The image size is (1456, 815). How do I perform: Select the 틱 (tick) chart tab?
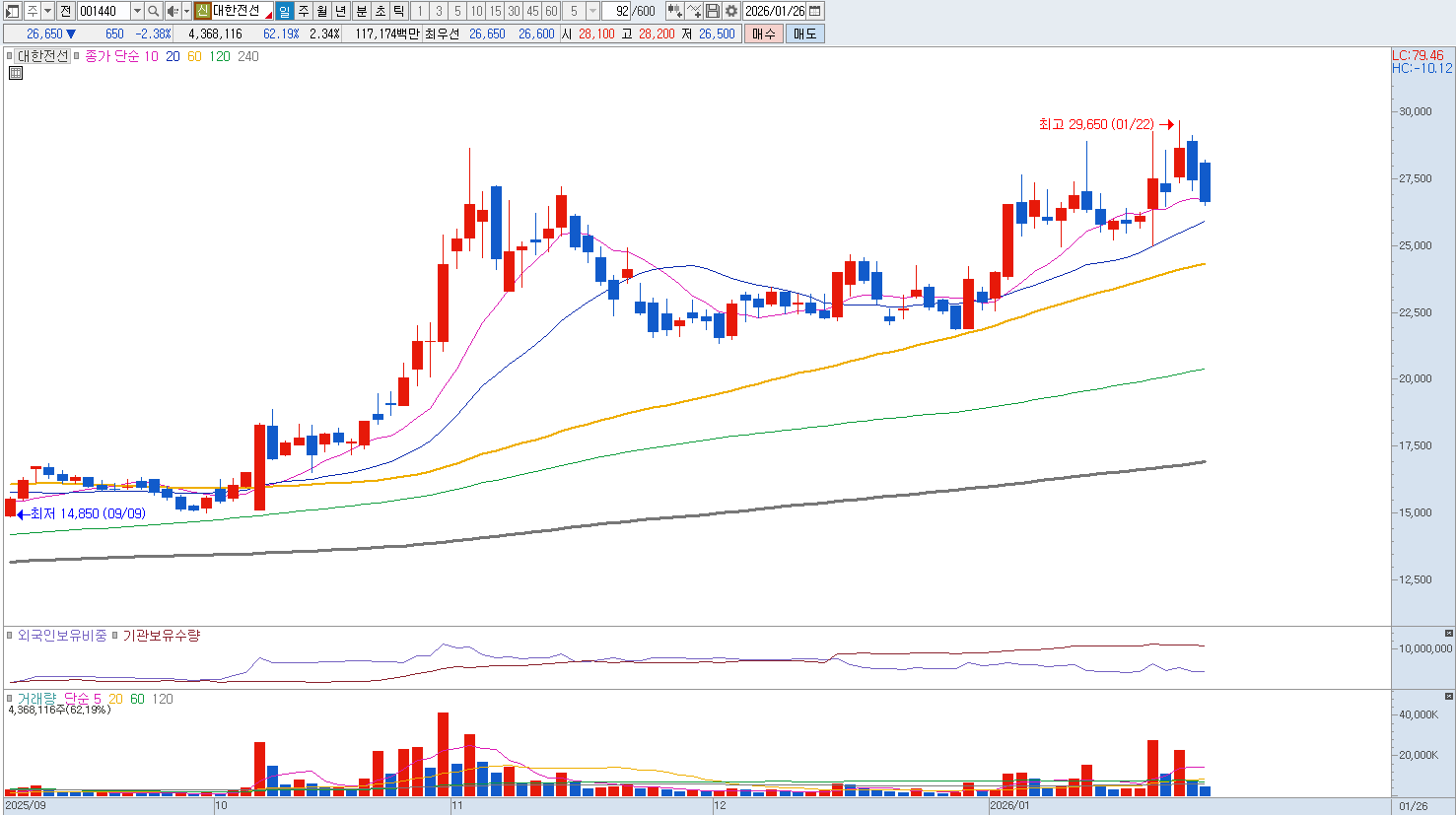click(398, 11)
